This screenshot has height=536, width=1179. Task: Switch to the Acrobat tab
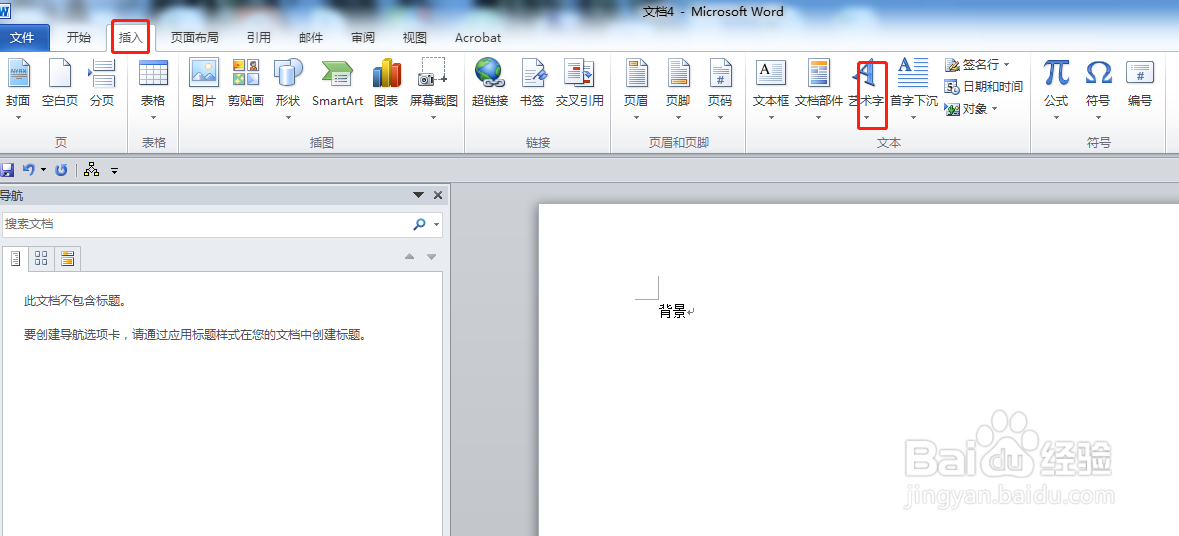[477, 38]
